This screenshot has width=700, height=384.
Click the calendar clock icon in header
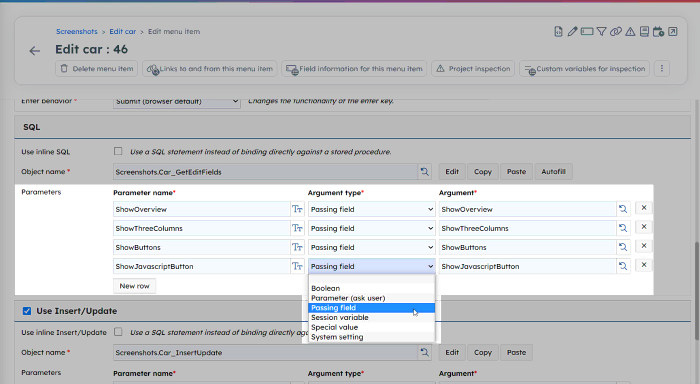(658, 32)
